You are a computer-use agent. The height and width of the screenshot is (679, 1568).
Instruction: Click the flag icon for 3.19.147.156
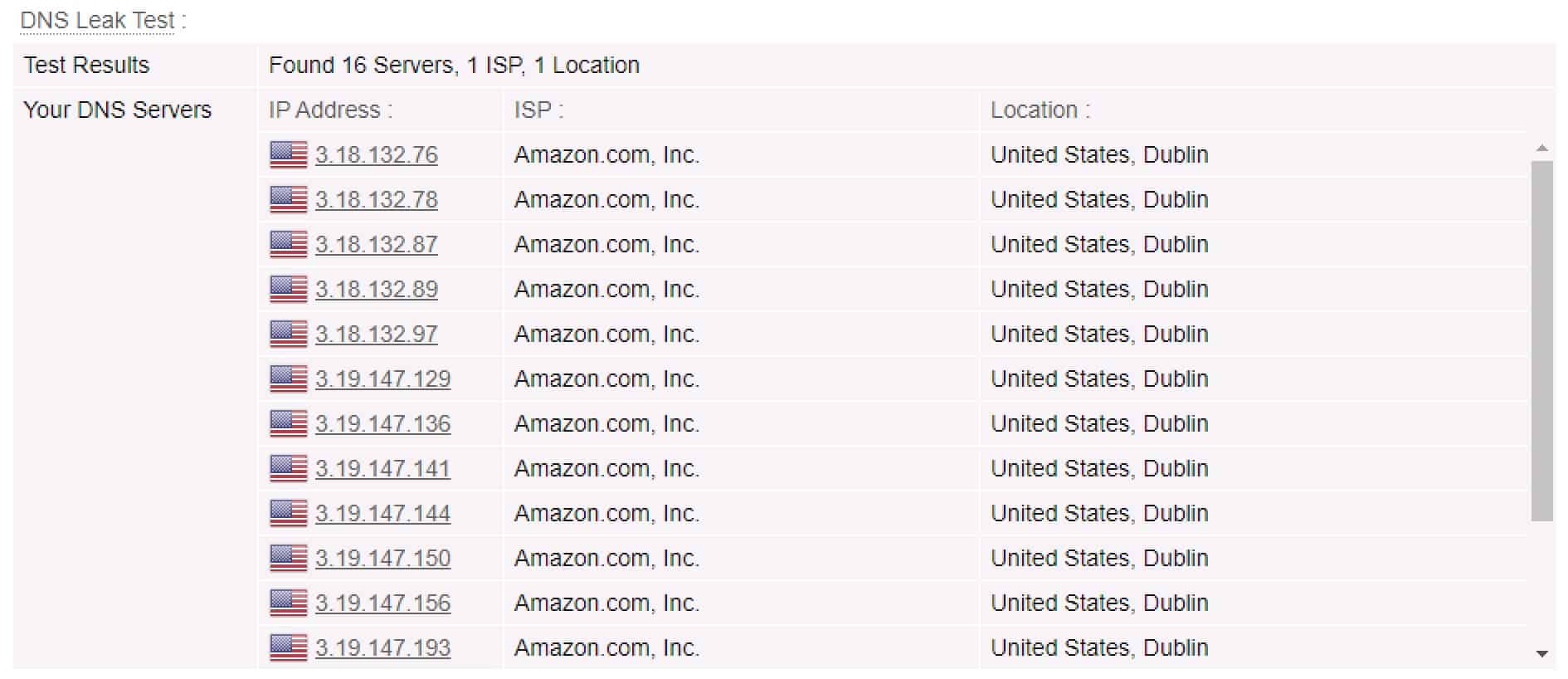[x=289, y=603]
